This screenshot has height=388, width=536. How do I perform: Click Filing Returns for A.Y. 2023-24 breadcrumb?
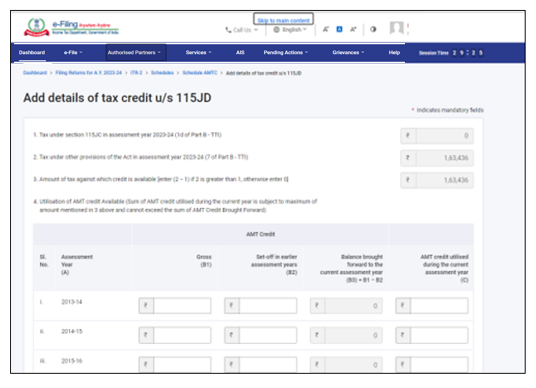89,73
